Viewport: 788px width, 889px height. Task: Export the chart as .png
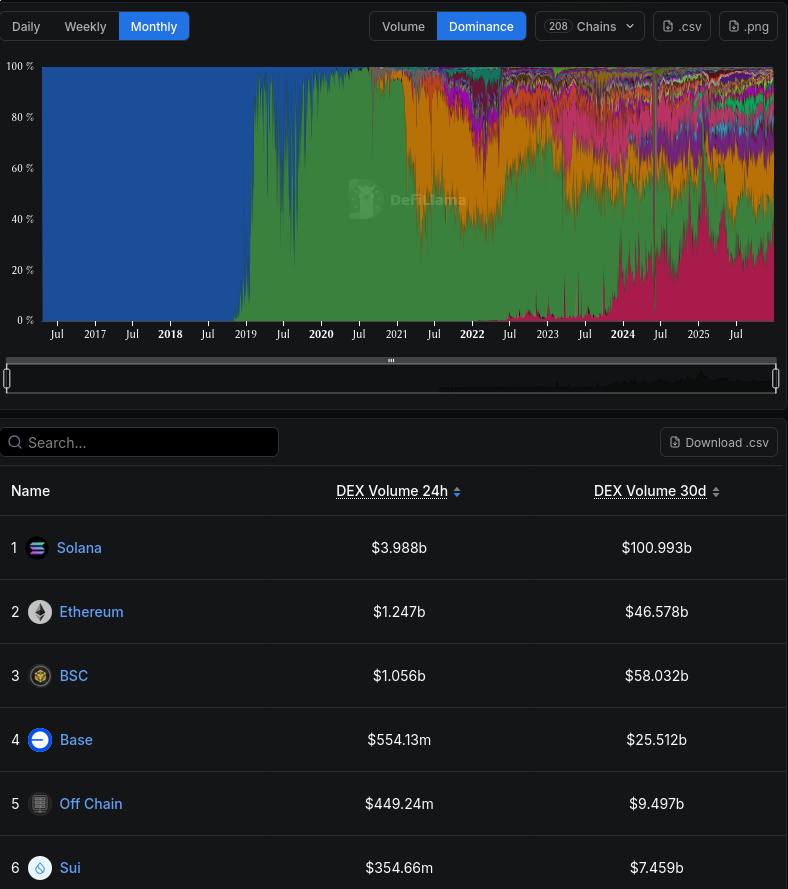[x=748, y=27]
